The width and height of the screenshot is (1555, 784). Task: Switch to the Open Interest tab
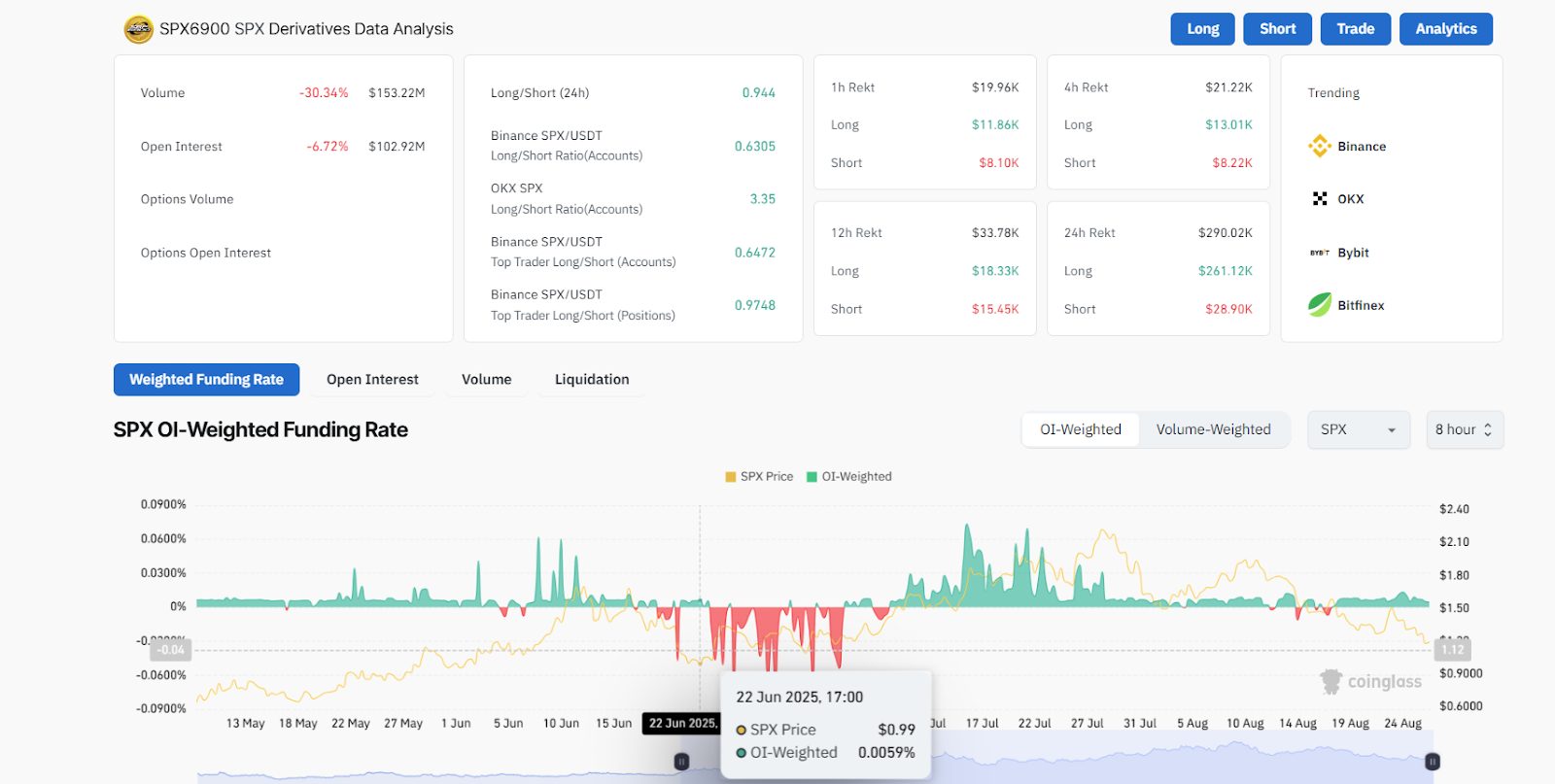(372, 380)
